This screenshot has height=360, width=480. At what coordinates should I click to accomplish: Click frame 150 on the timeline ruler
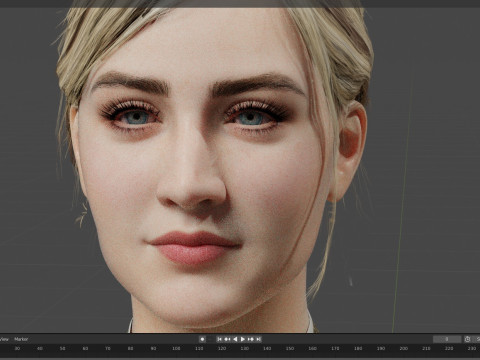290,348
